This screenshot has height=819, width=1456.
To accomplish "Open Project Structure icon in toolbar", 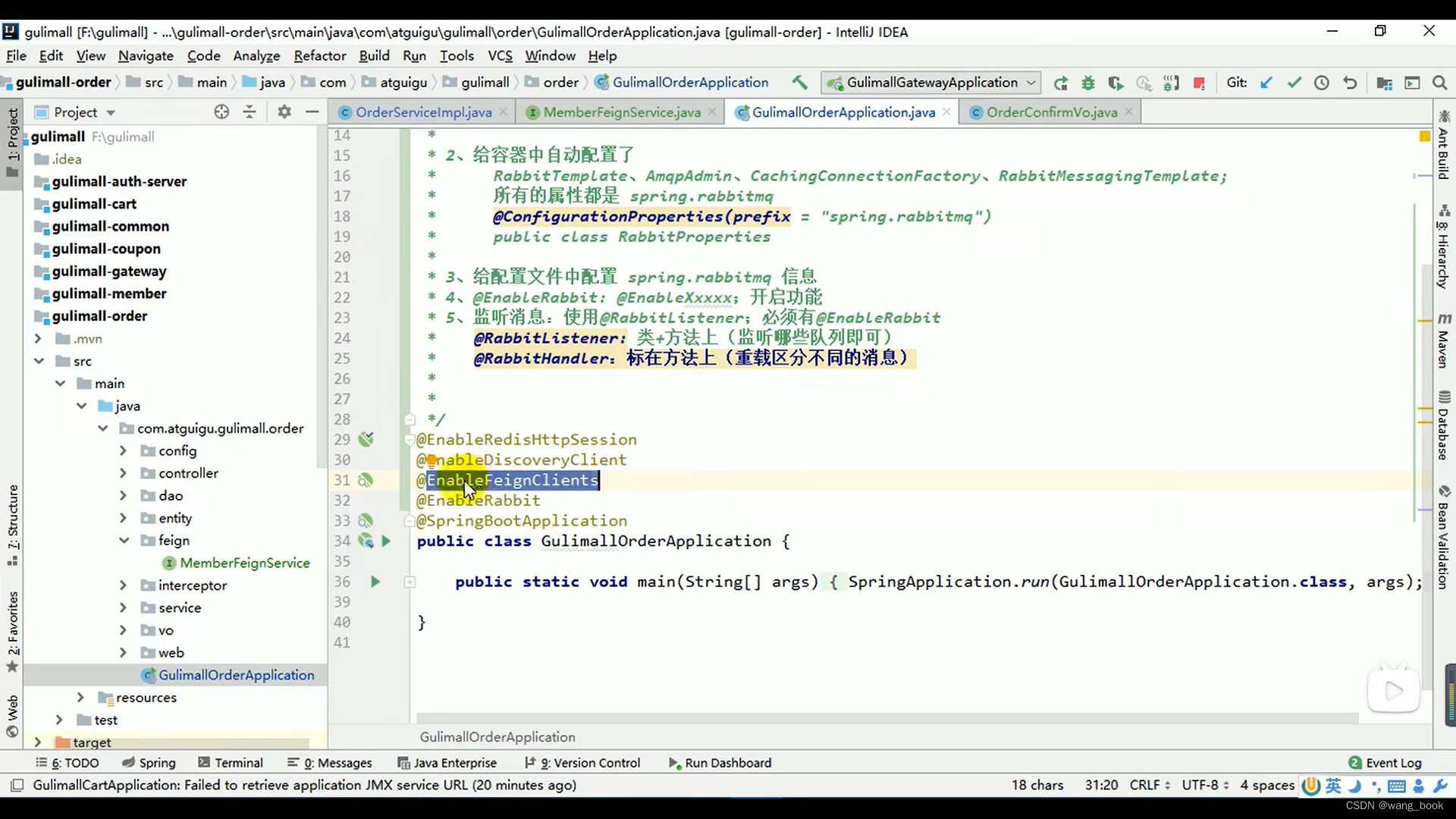I will coord(1384,83).
